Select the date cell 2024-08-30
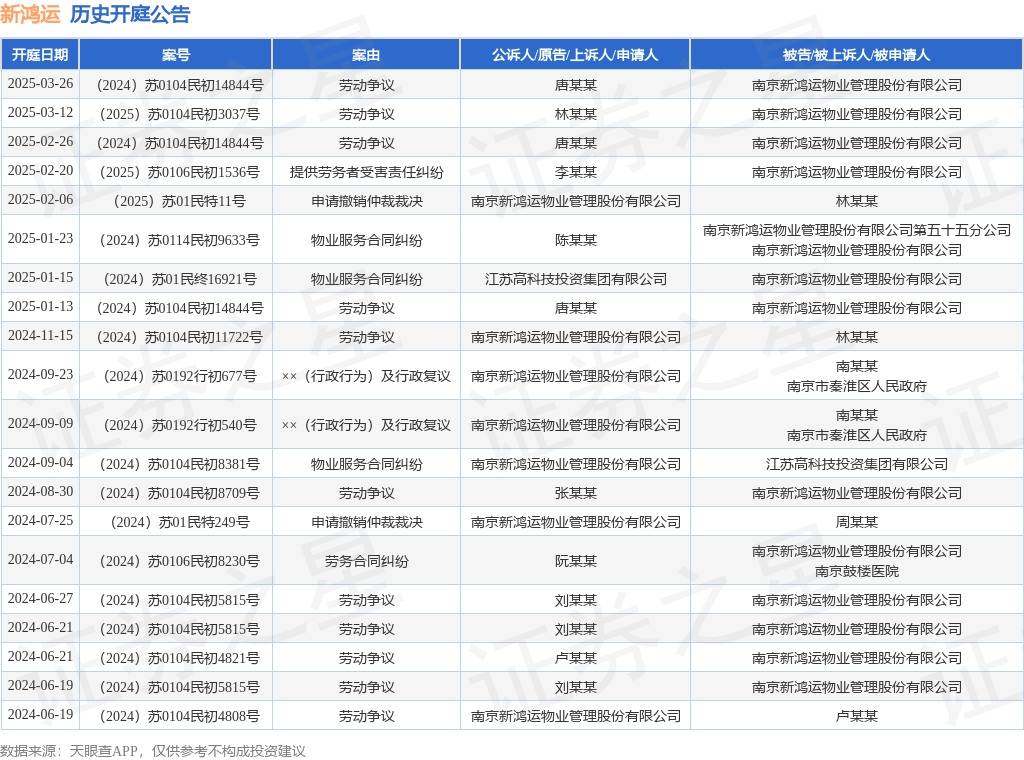Screen dimensions: 1024x760 [x=40, y=491]
